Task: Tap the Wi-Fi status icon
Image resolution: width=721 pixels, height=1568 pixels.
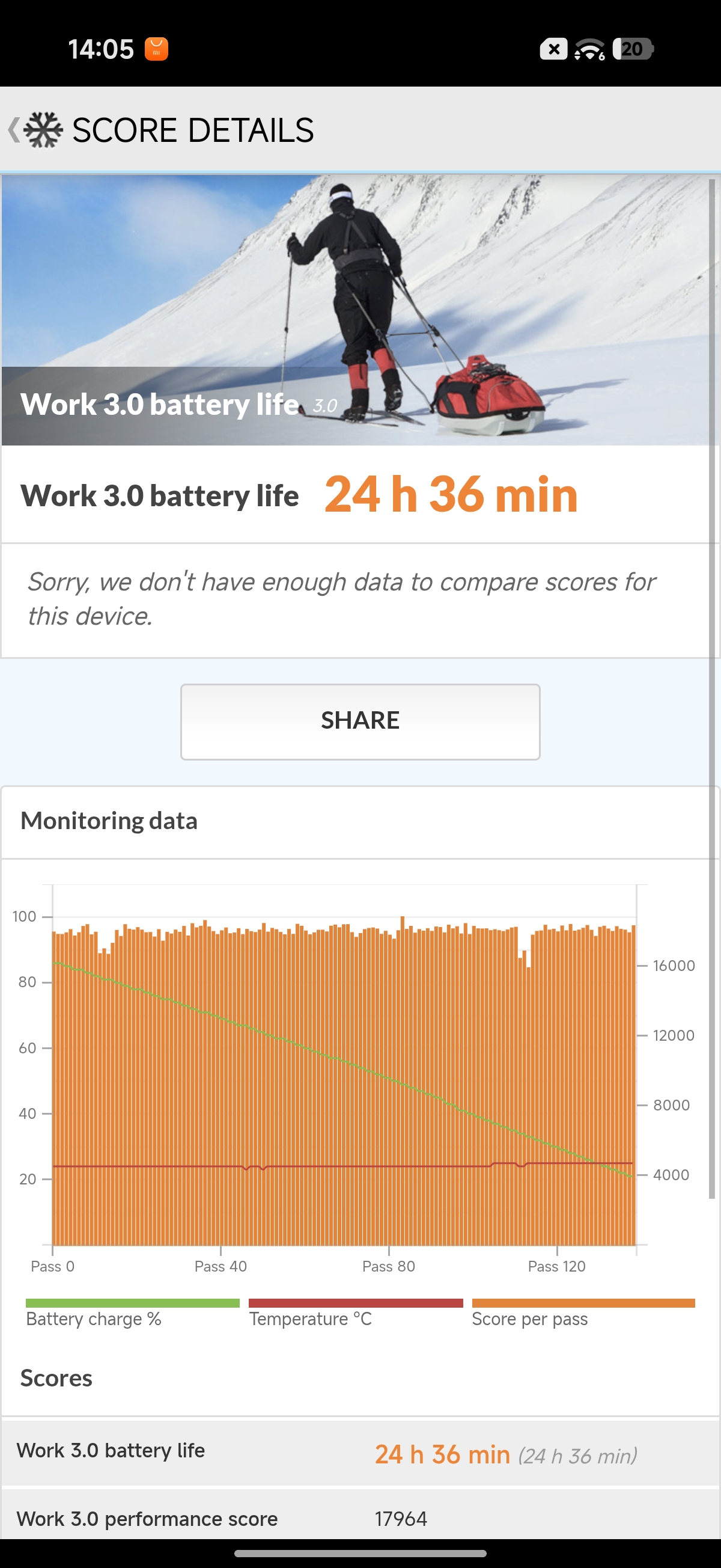Action: tap(589, 49)
